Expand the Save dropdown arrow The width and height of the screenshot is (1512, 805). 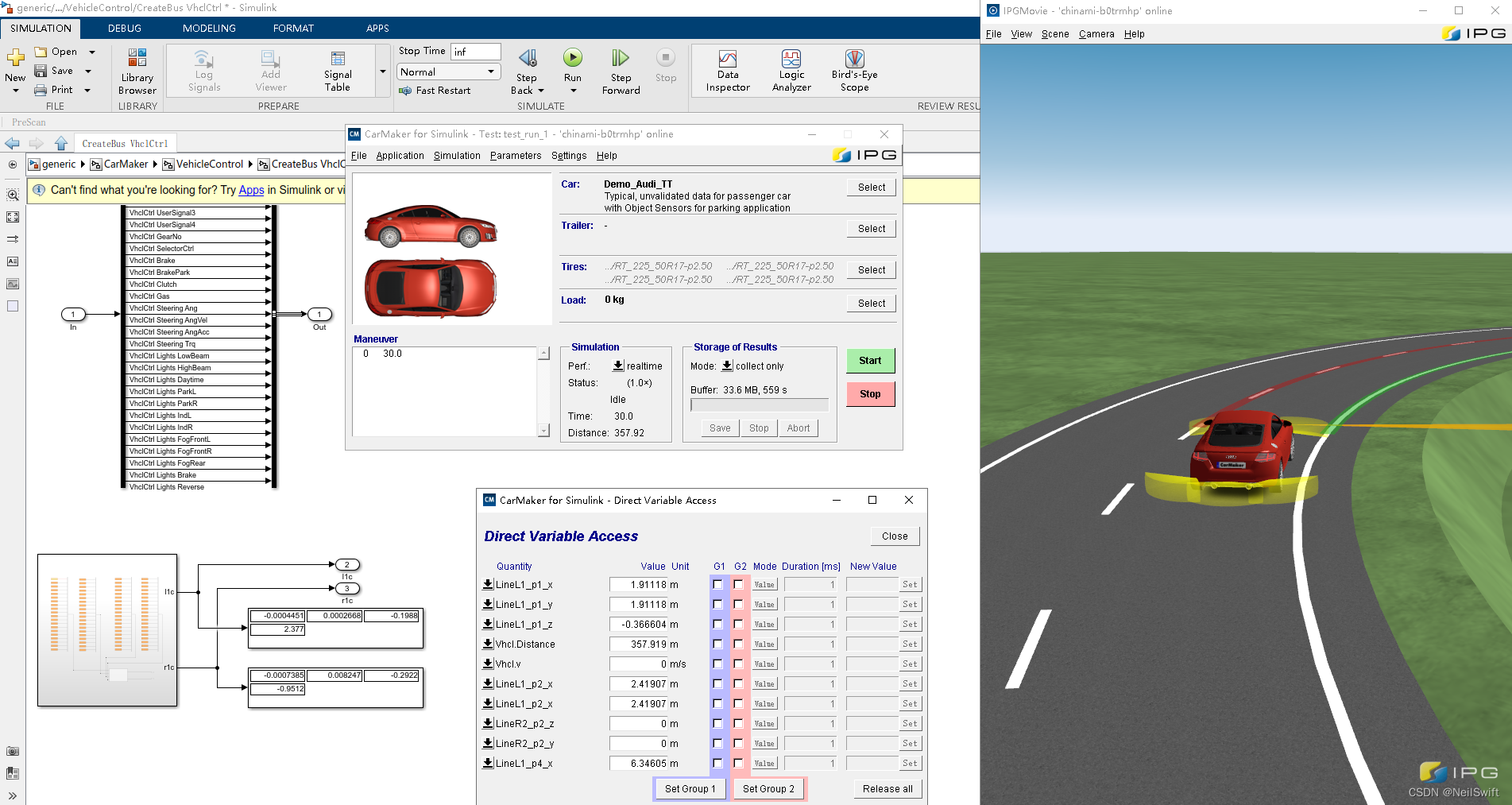tap(88, 72)
